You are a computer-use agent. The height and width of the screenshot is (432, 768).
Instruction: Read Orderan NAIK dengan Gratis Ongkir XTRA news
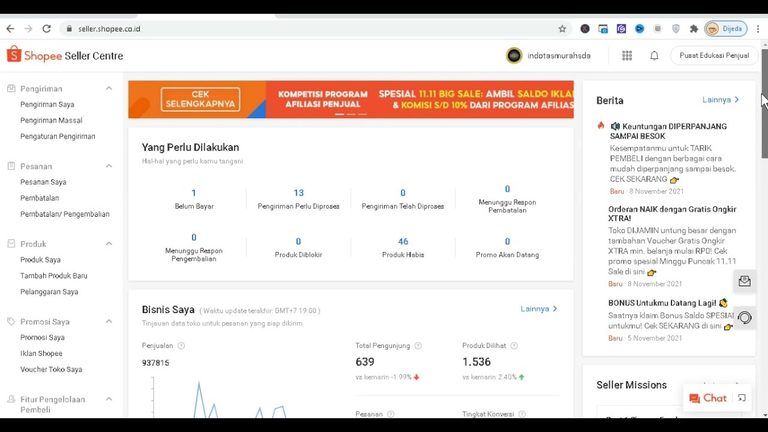tap(672, 214)
